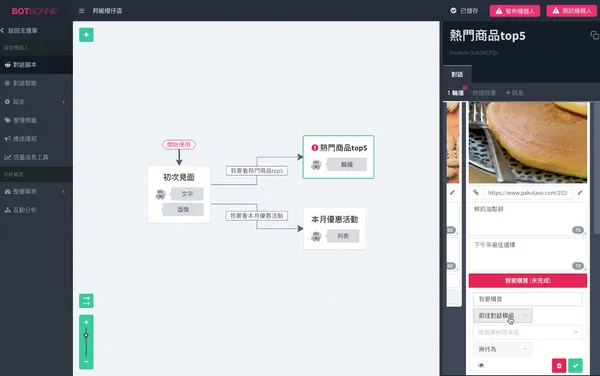The height and width of the screenshot is (376, 600).
Task: Expand the 整體報表 sidebar section
Action: tap(36, 191)
